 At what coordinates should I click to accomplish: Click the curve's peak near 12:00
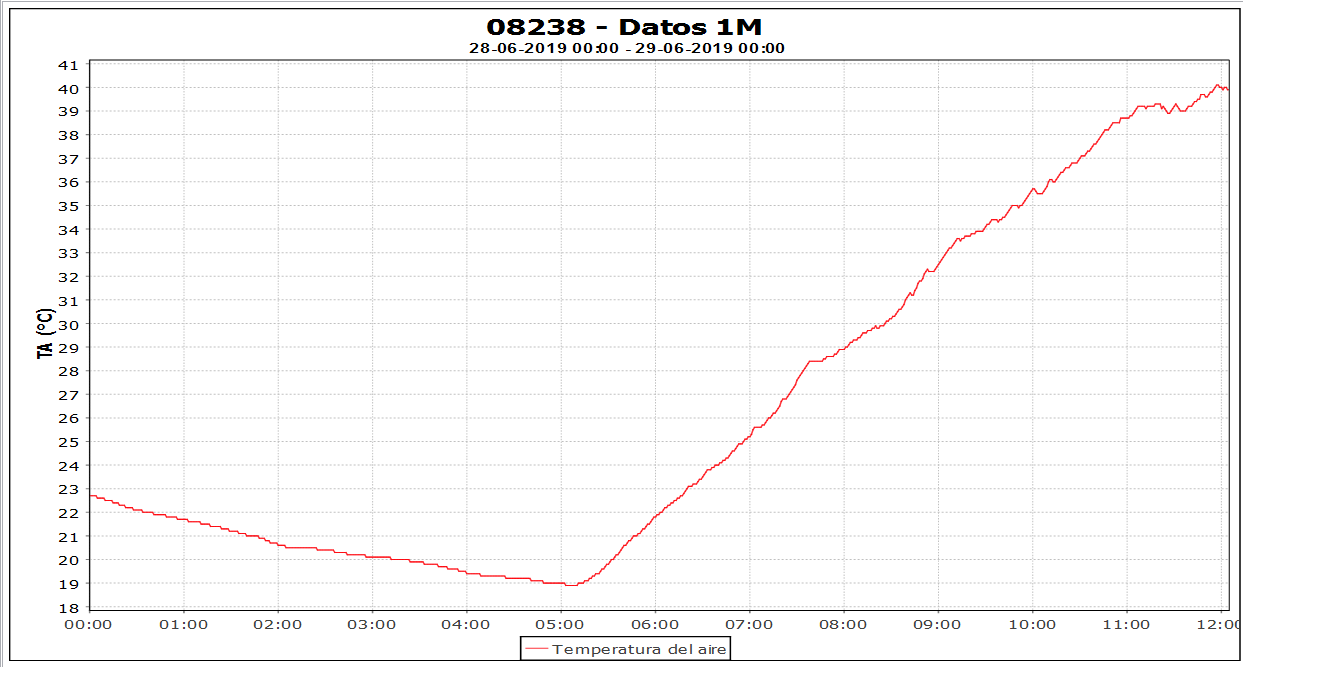(x=1217, y=85)
